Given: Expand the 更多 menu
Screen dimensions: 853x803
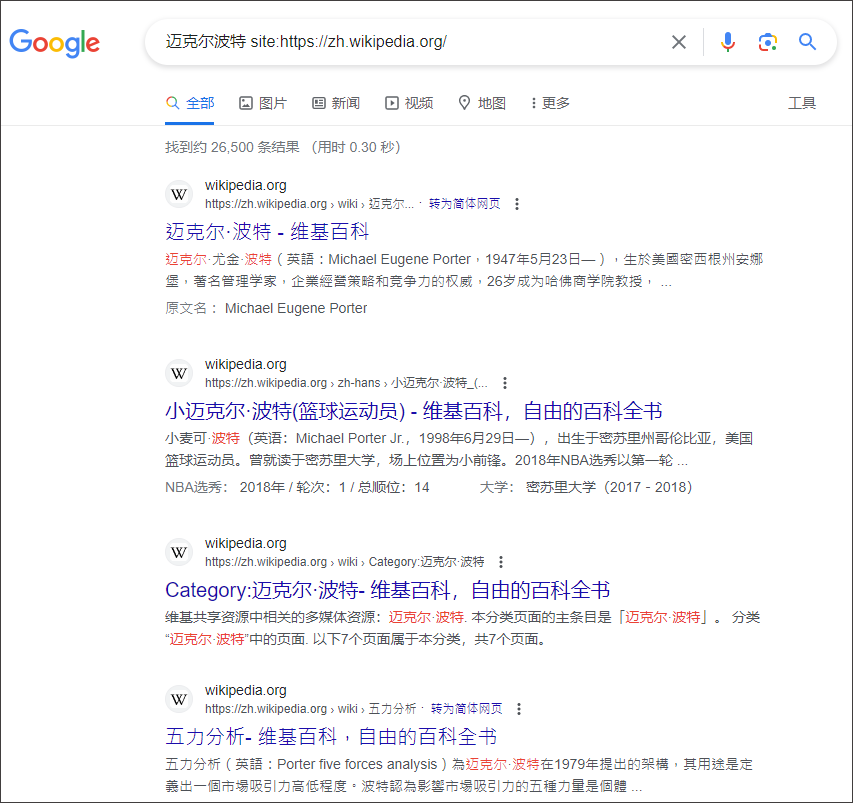Looking at the screenshot, I should [x=551, y=103].
